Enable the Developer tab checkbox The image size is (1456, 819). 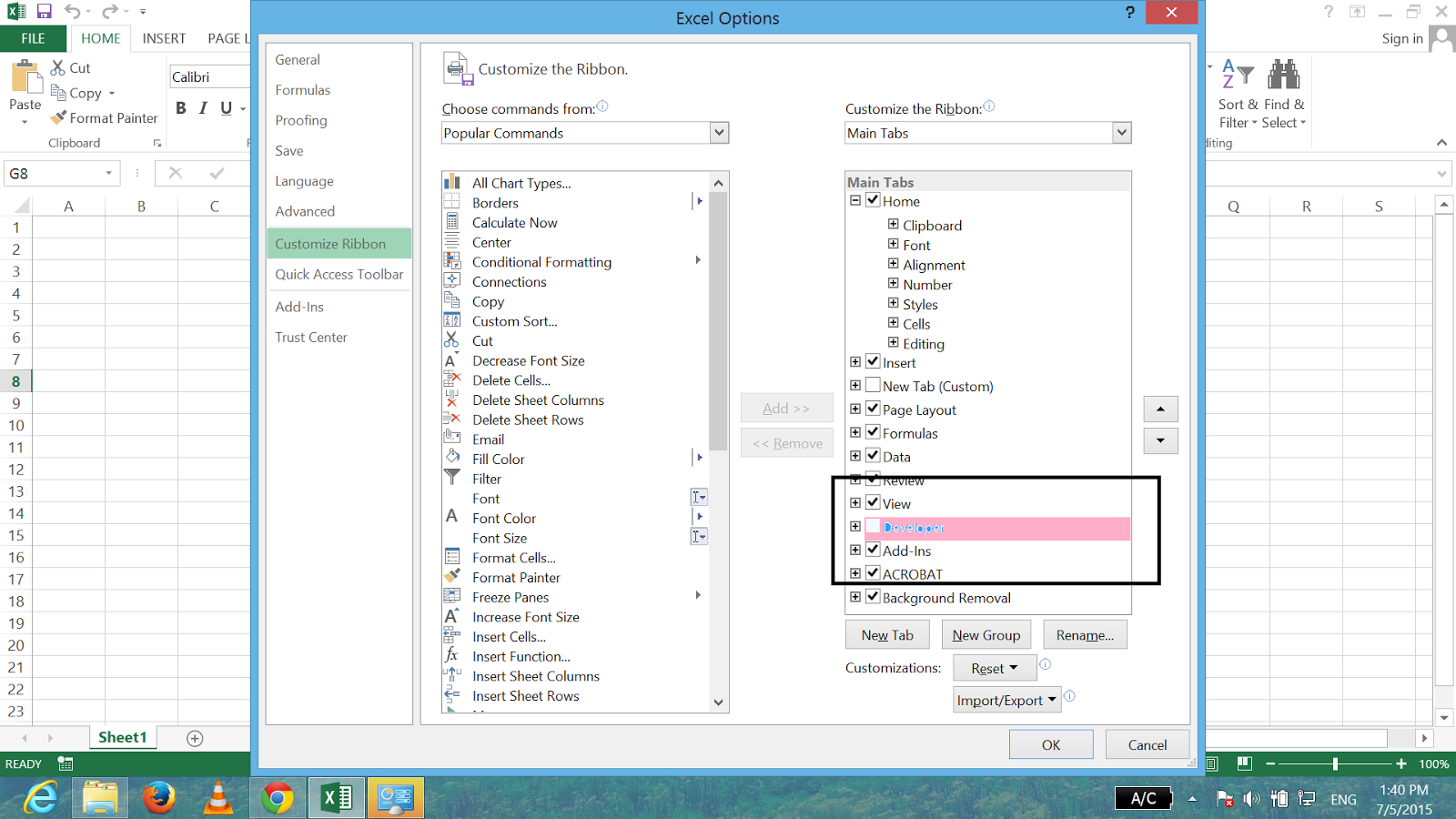873,526
